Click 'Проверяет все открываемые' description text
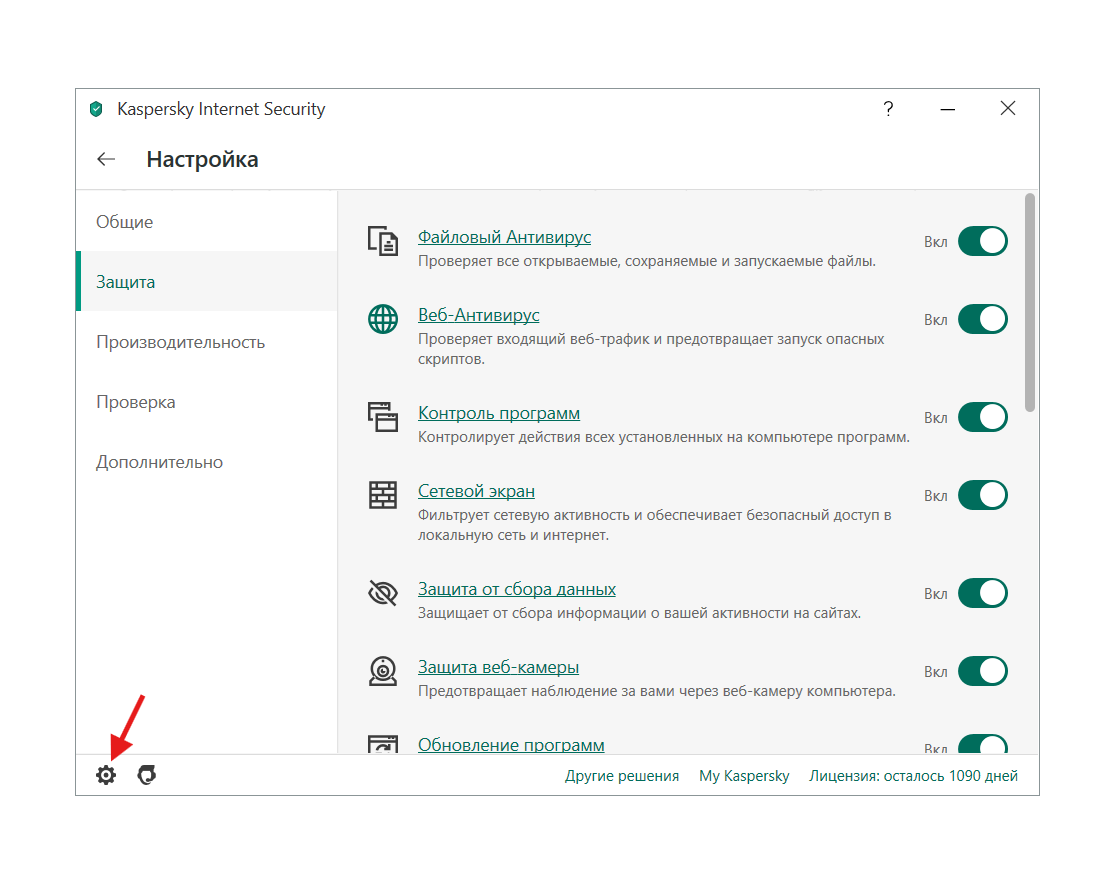Image resolution: width=1107 pixels, height=876 pixels. (x=647, y=261)
